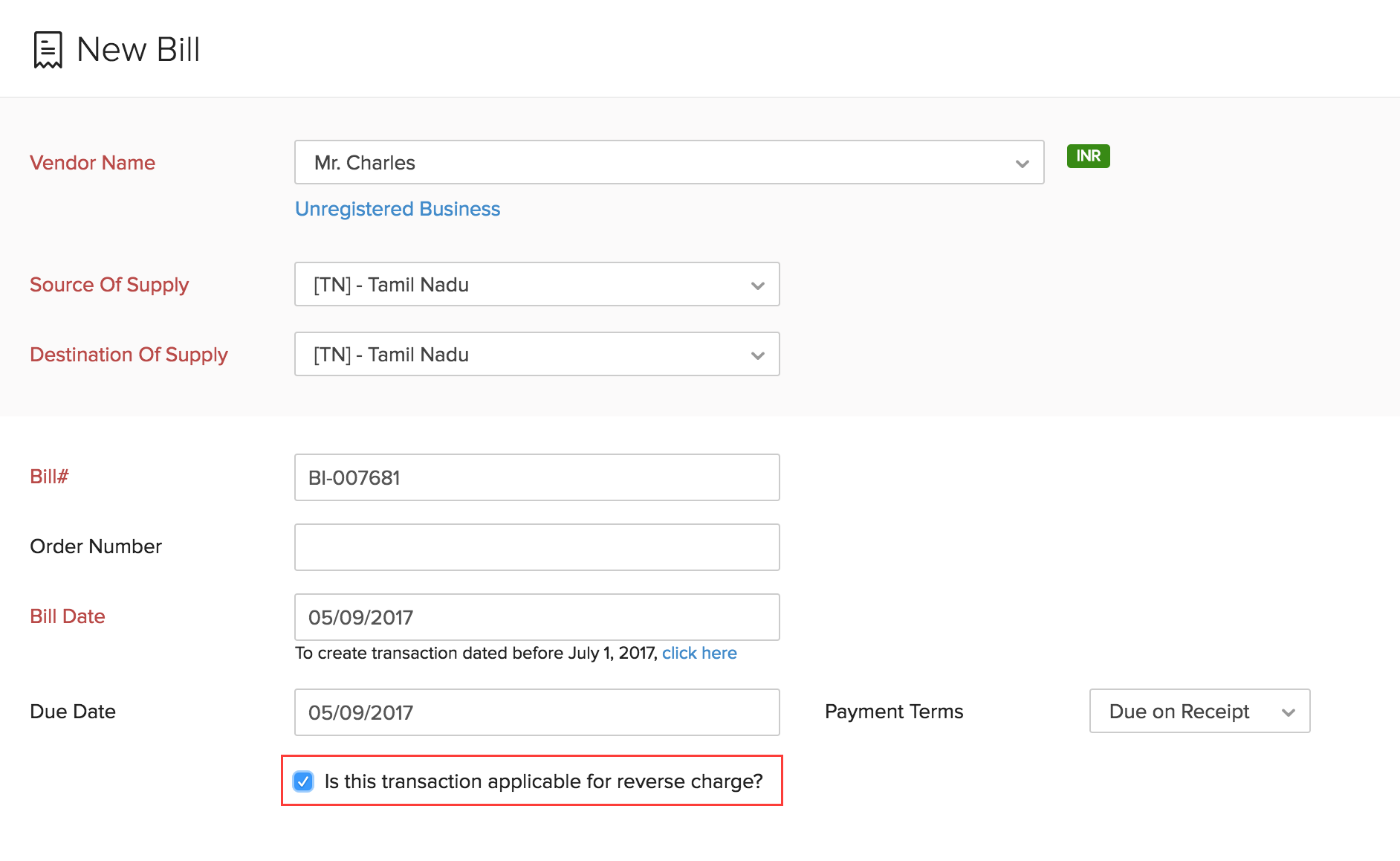Viewport: 1400px width, 861px height.
Task: Click the Bill Date label
Action: 68,616
